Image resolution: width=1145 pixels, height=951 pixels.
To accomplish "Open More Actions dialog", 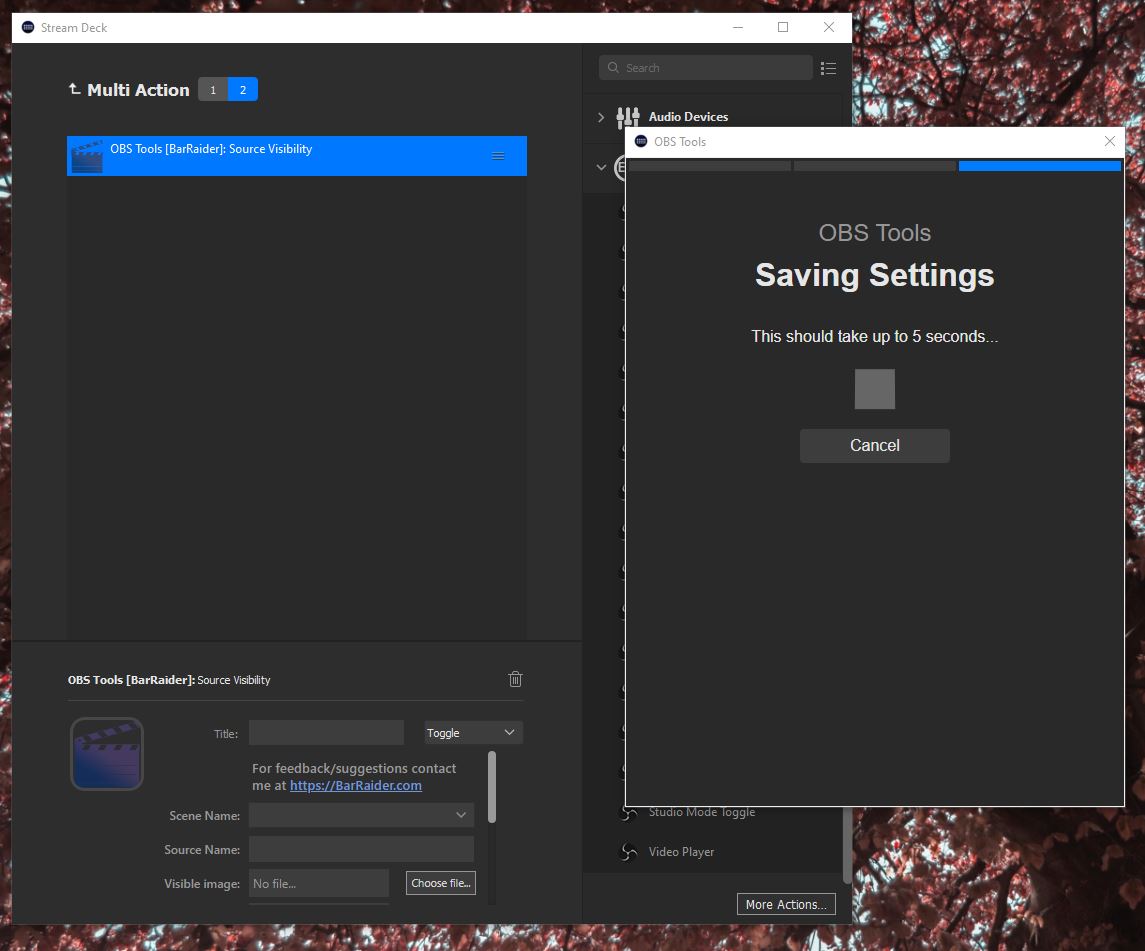I will [x=786, y=904].
